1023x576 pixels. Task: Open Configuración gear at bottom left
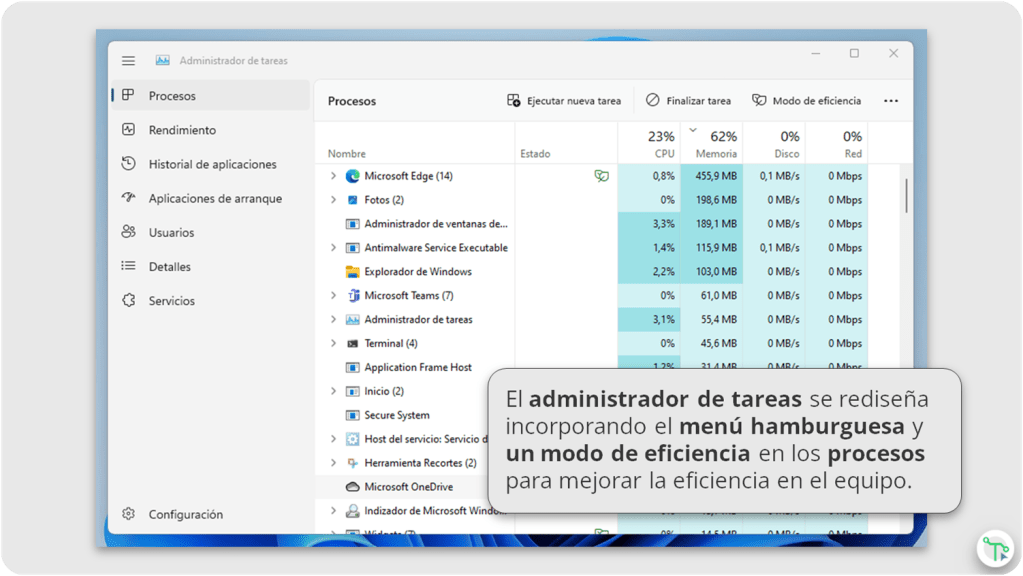point(128,514)
